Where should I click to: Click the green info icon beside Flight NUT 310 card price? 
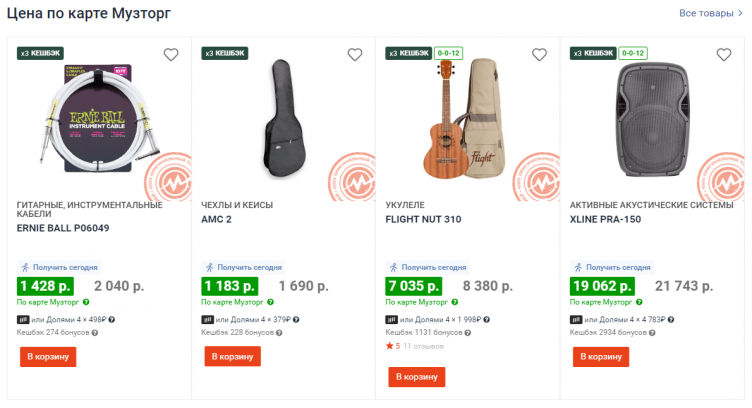pyautogui.click(x=454, y=302)
